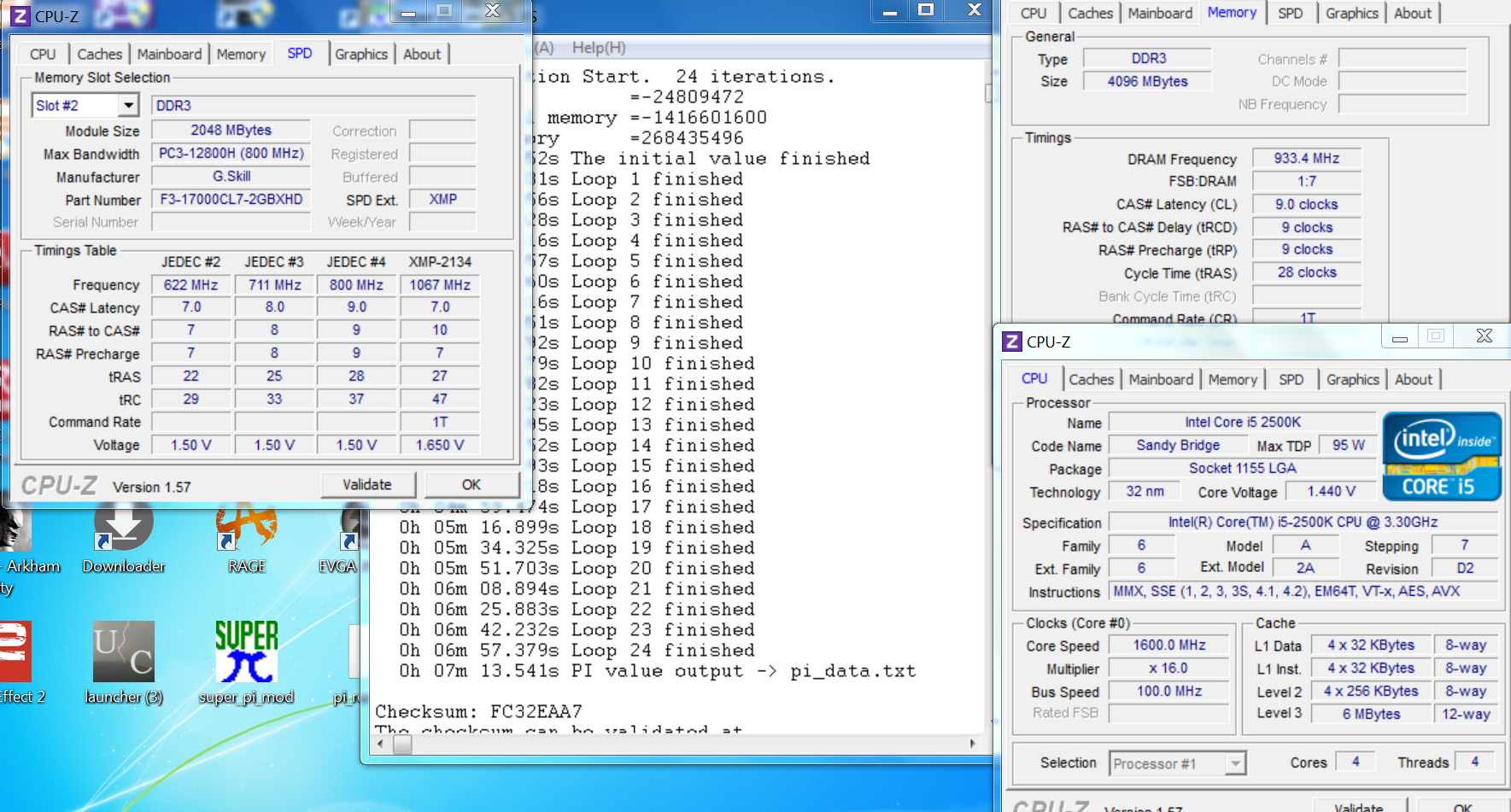Click the Intel Core i5 logo badge
Viewport: 1511px width, 812px height.
[x=1442, y=457]
